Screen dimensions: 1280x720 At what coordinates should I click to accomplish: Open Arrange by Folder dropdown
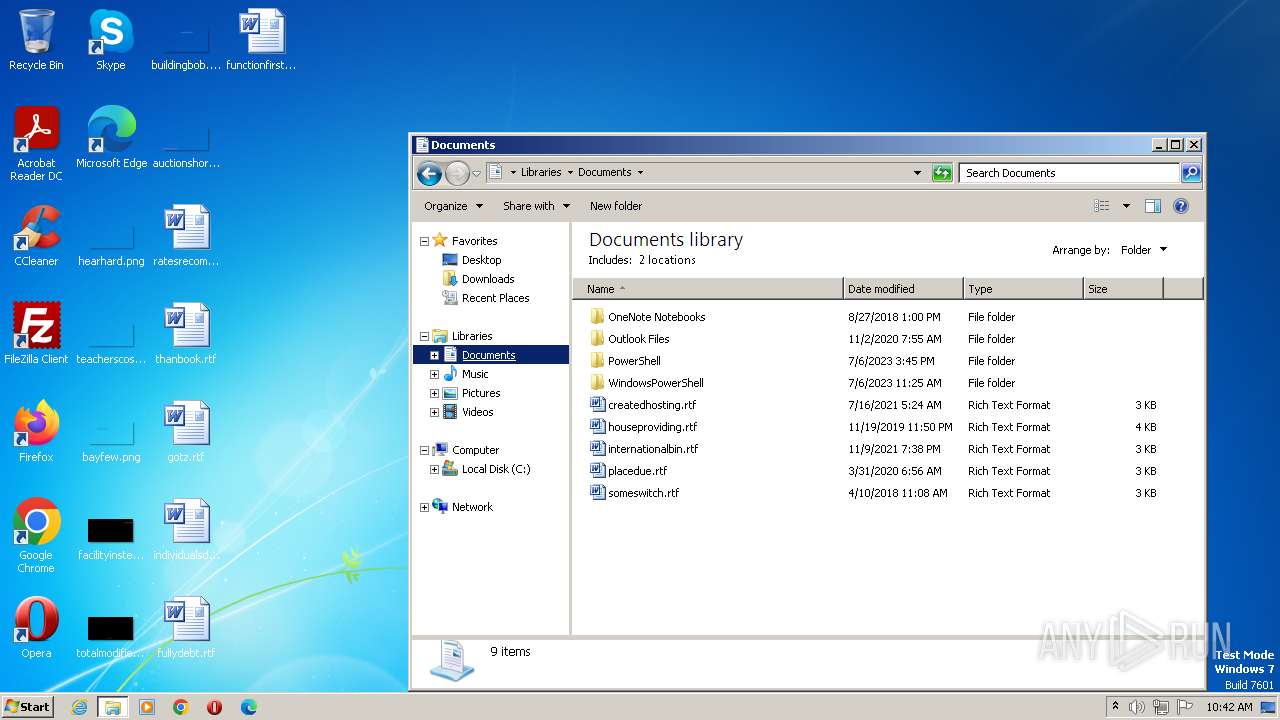(1144, 250)
